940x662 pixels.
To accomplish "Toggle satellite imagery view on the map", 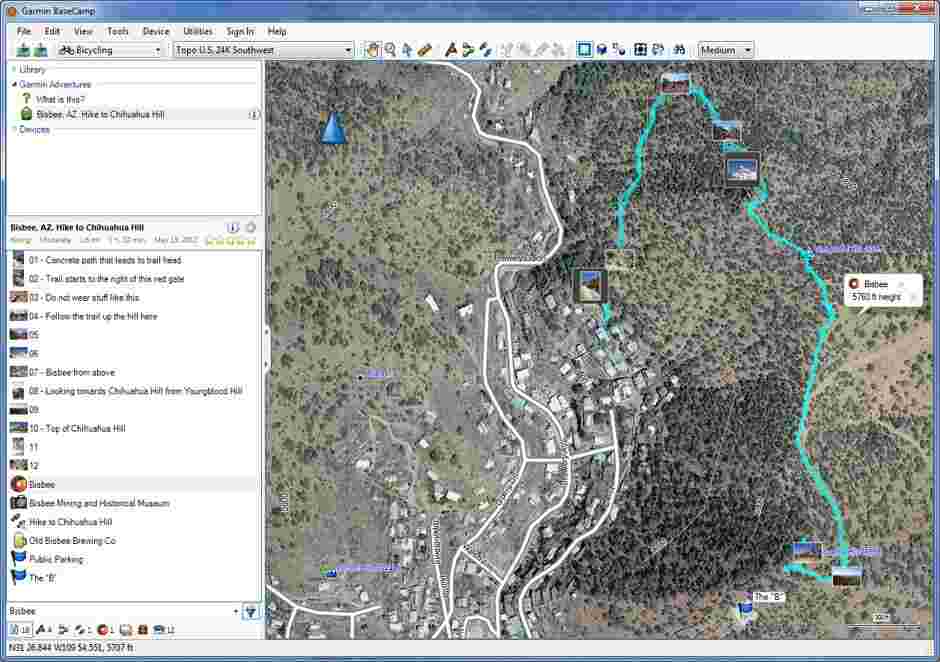I will pyautogui.click(x=601, y=49).
